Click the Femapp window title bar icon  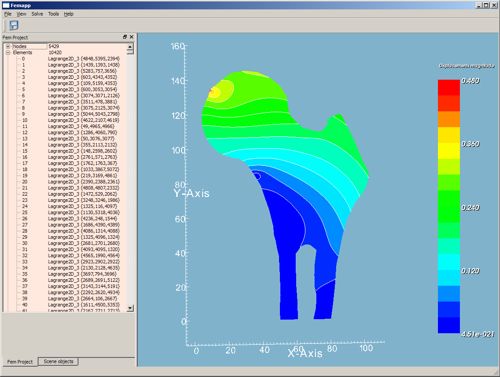click(6, 5)
